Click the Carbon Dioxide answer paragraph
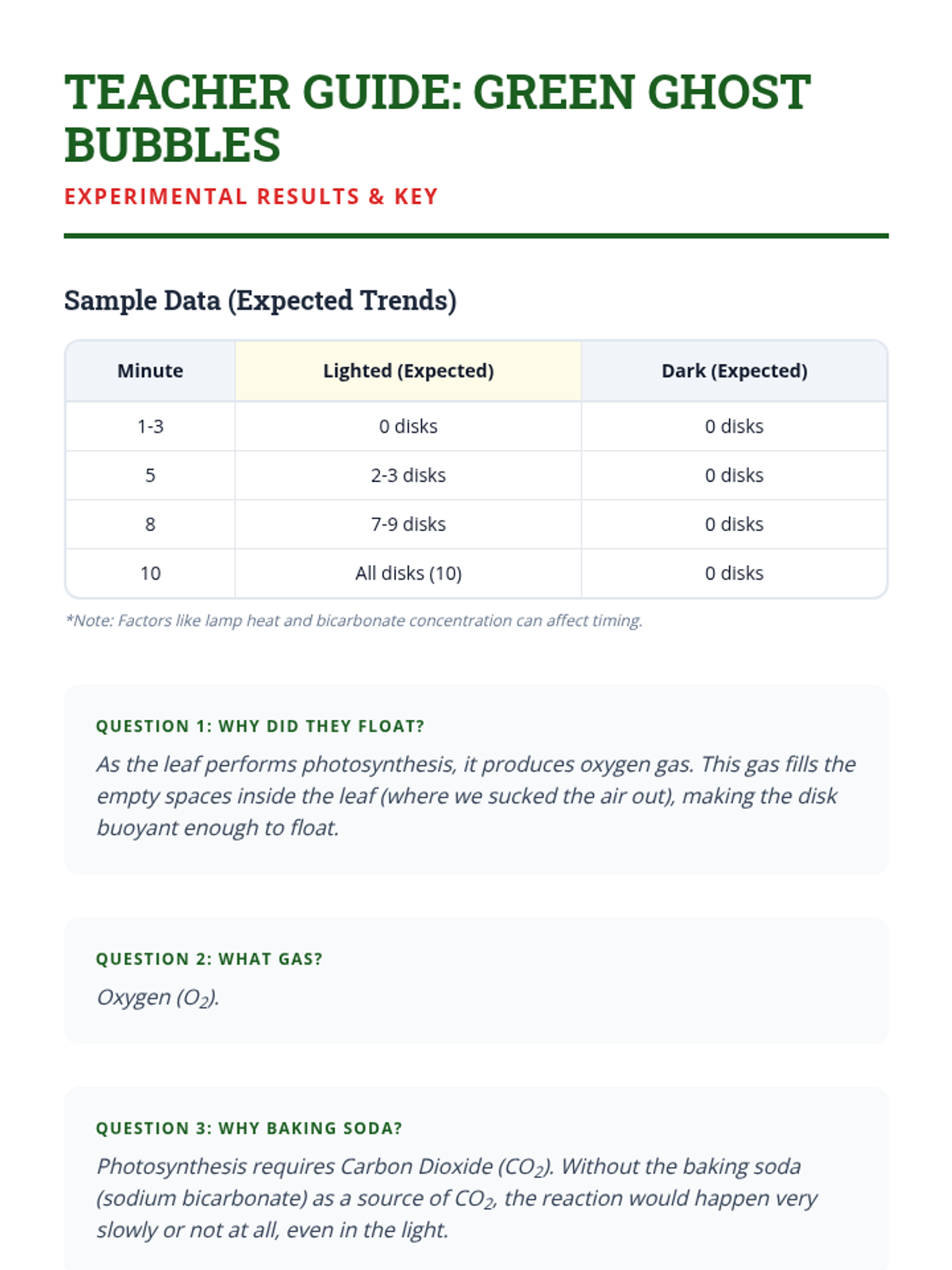Viewport: 952px width, 1270px height. point(456,1198)
